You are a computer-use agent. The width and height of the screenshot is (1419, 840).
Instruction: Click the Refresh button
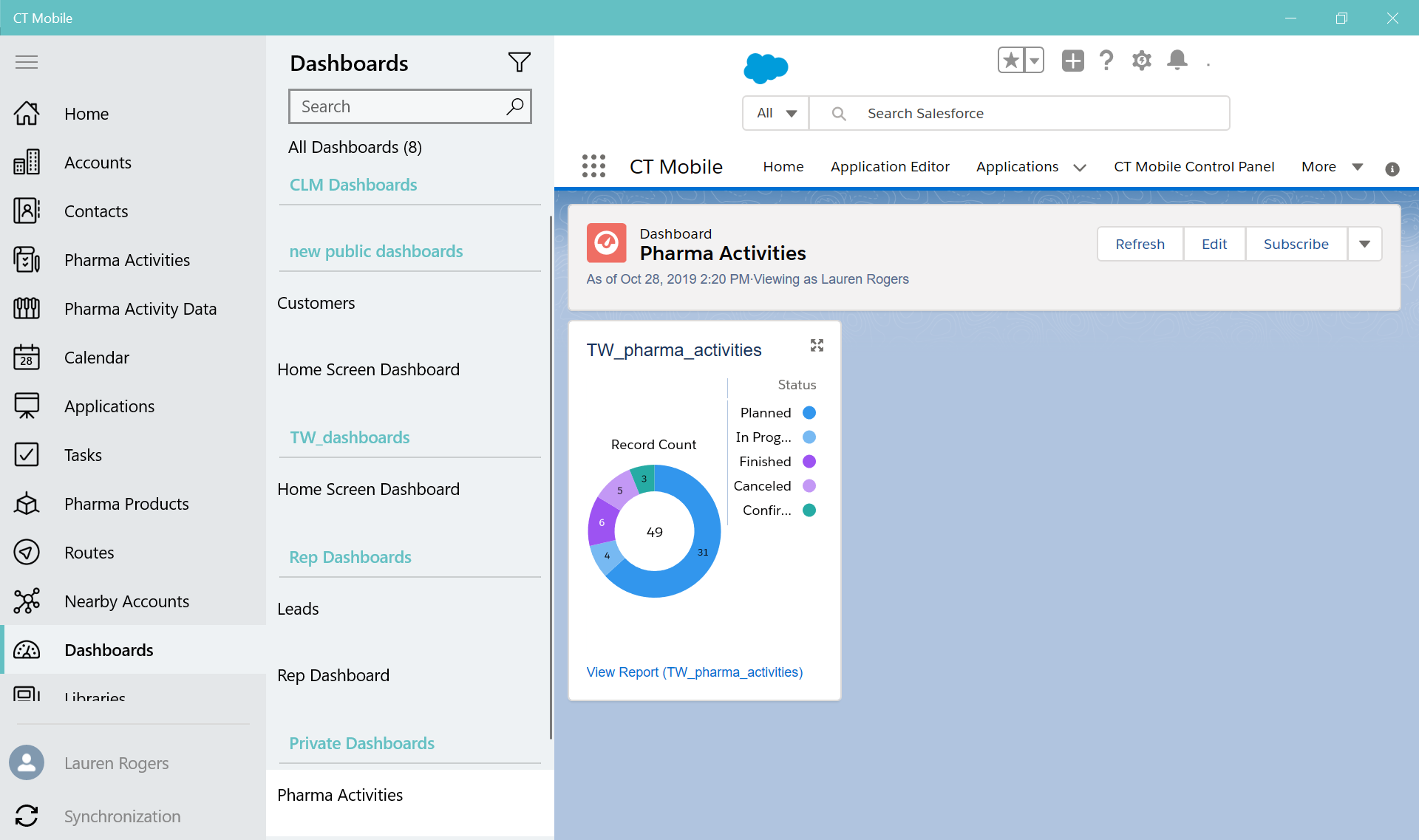pos(1140,244)
